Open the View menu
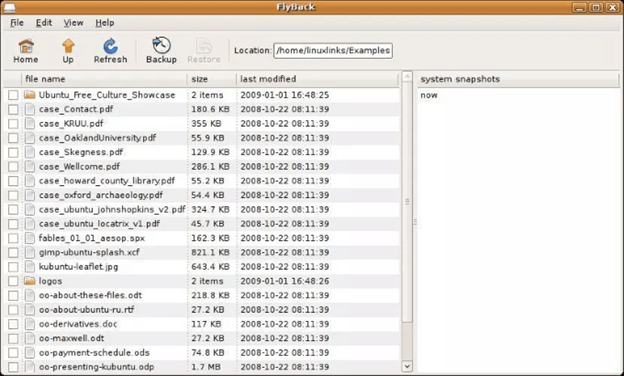Viewport: 624px width, 376px height. [x=73, y=23]
